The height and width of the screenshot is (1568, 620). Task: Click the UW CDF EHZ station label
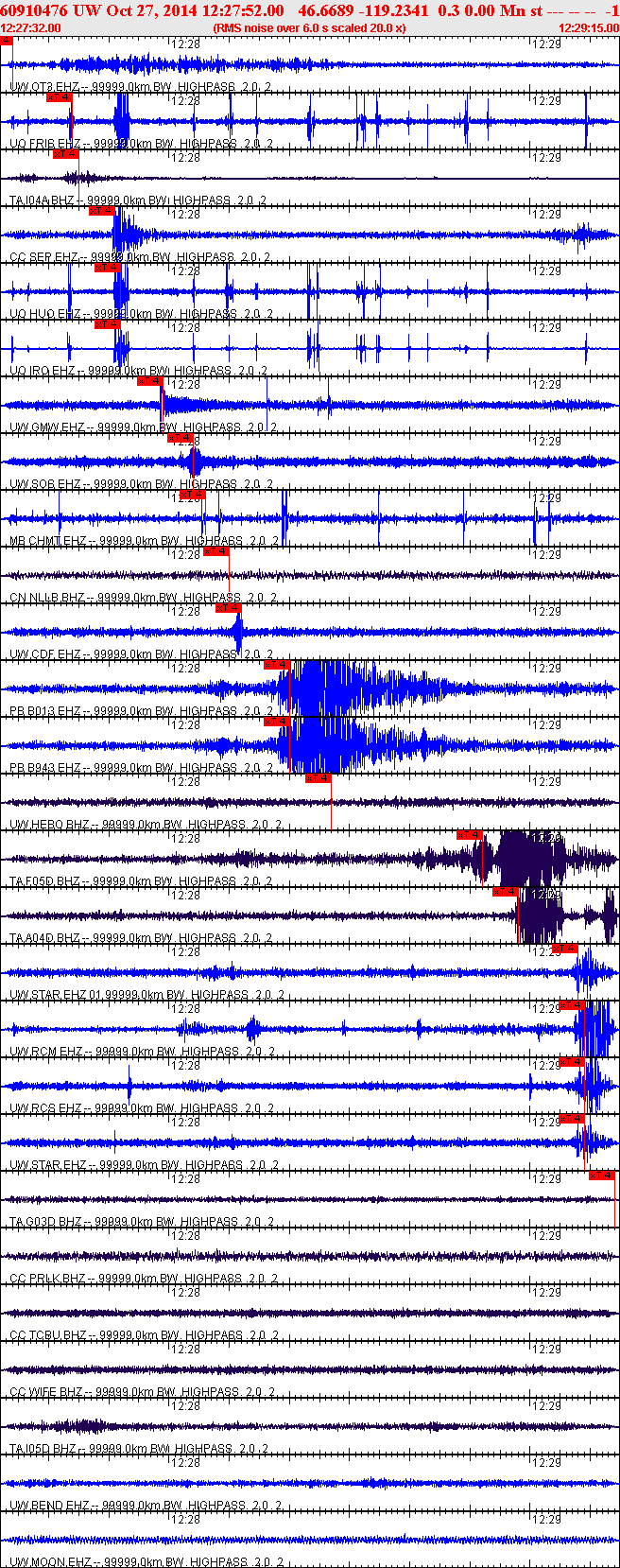(140, 654)
